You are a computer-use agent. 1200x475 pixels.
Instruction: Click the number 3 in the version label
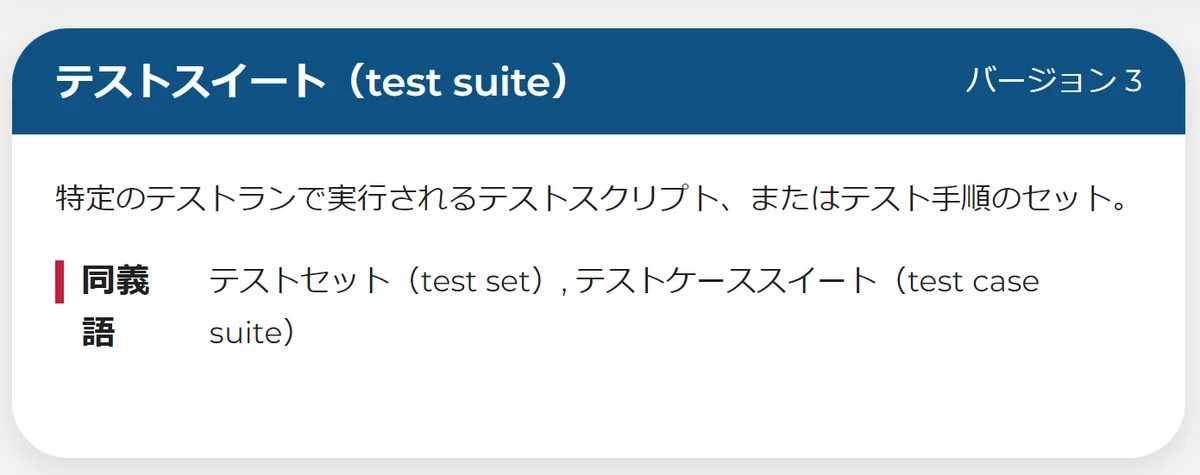click(x=1132, y=82)
